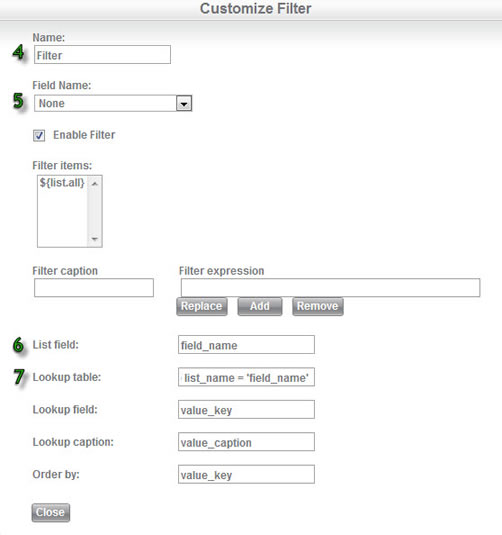The image size is (502, 535).
Task: Click the Close button
Action: click(x=51, y=512)
